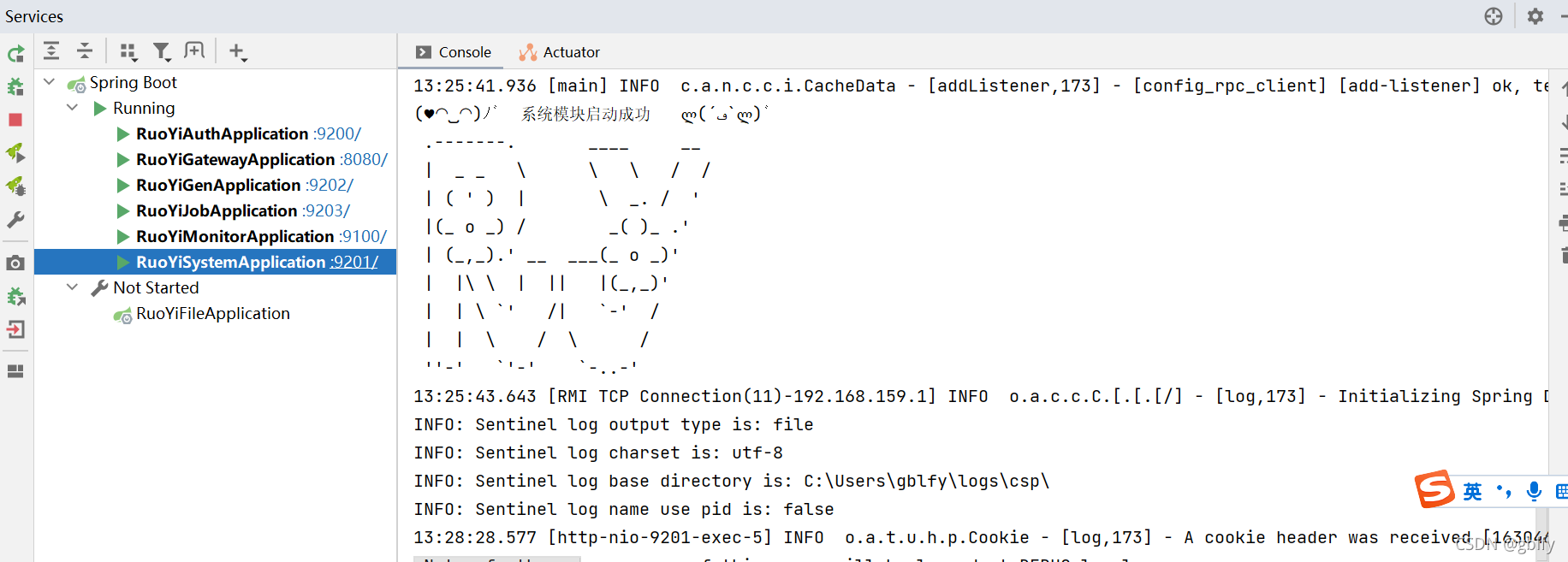Collapse the Not Started group node
This screenshot has height=562, width=1568.
[72, 287]
